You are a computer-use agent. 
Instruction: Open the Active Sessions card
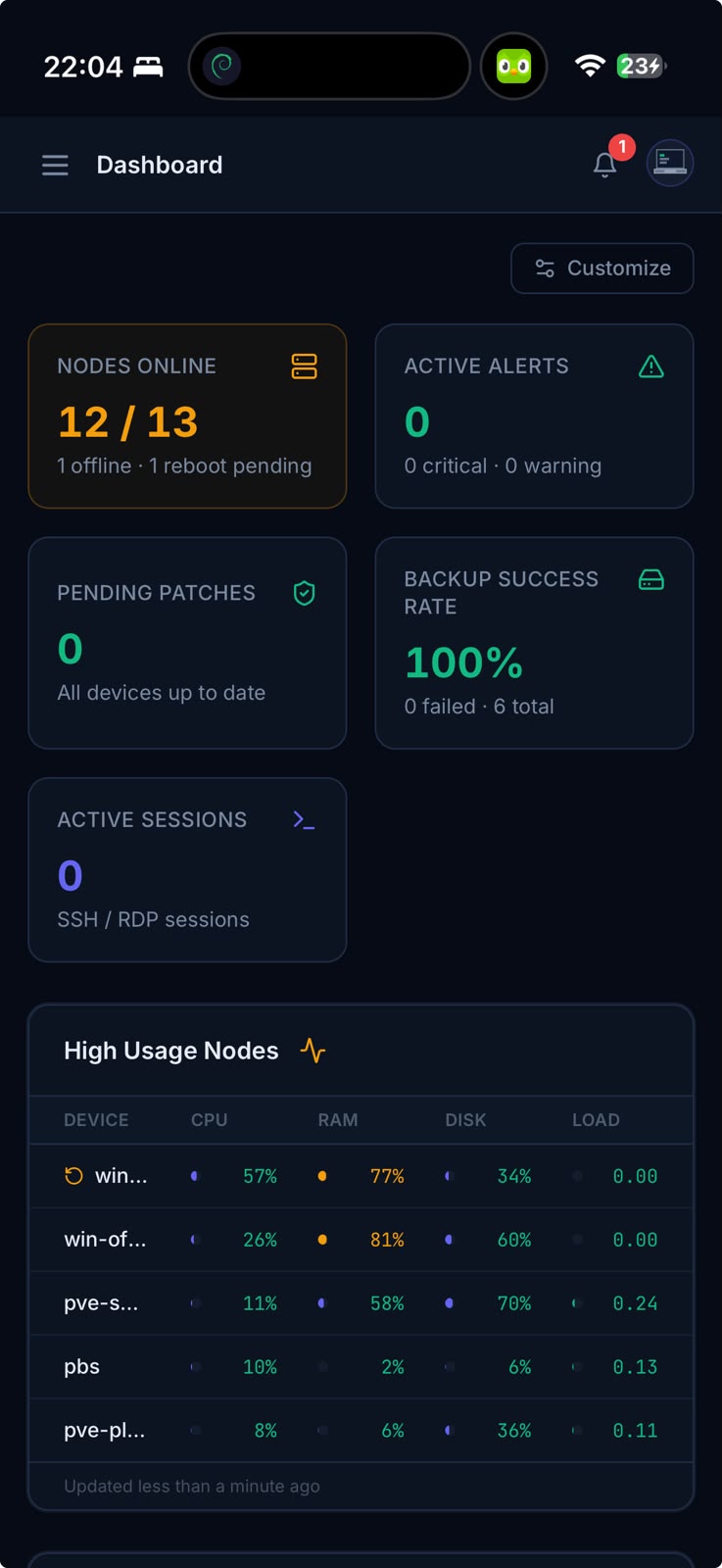coord(187,870)
